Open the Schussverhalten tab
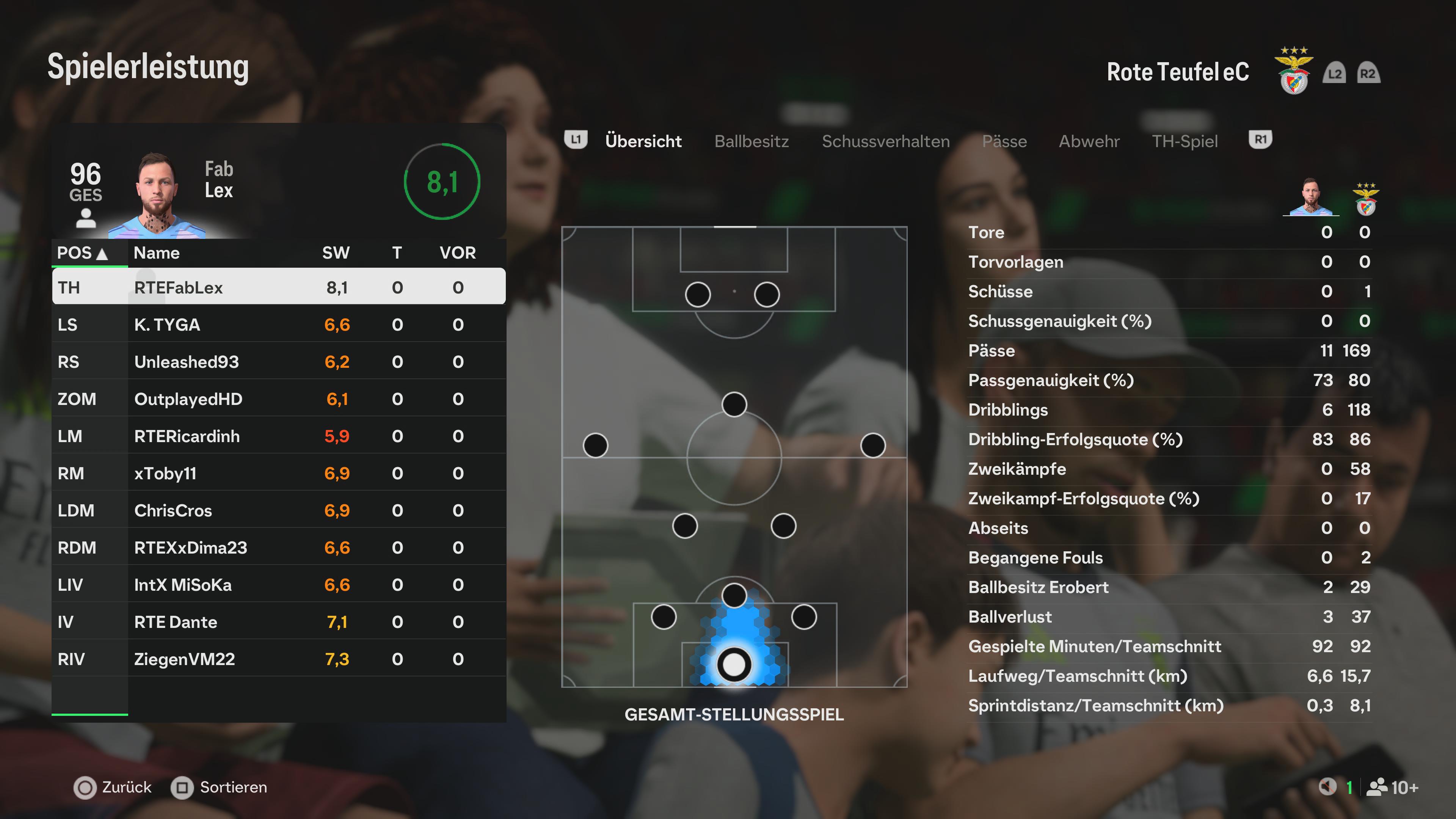The image size is (1456, 819). click(885, 141)
